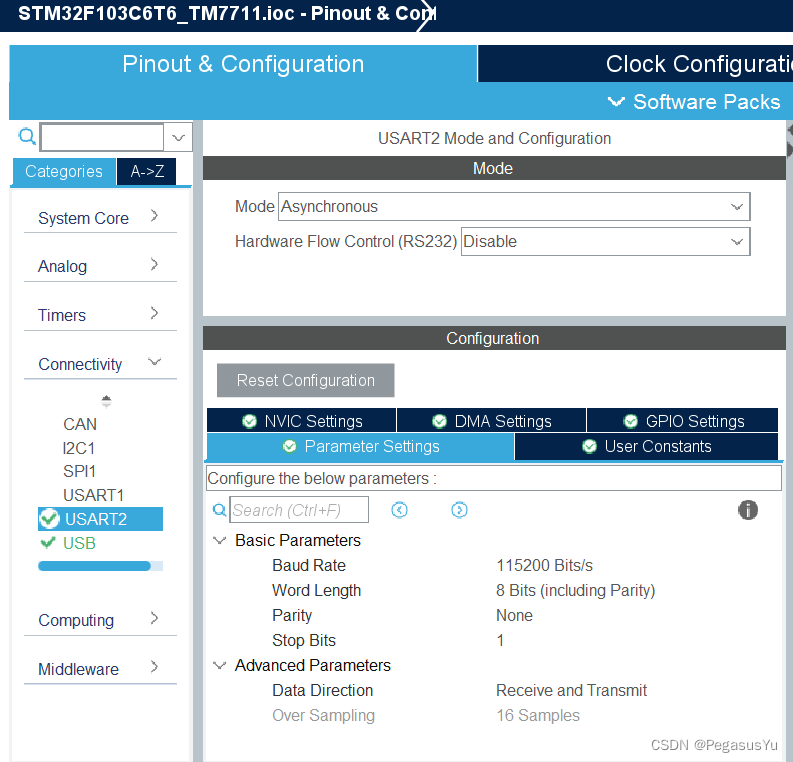Select I2C1 peripheral in Connectivity list
793x762 pixels.
78,448
